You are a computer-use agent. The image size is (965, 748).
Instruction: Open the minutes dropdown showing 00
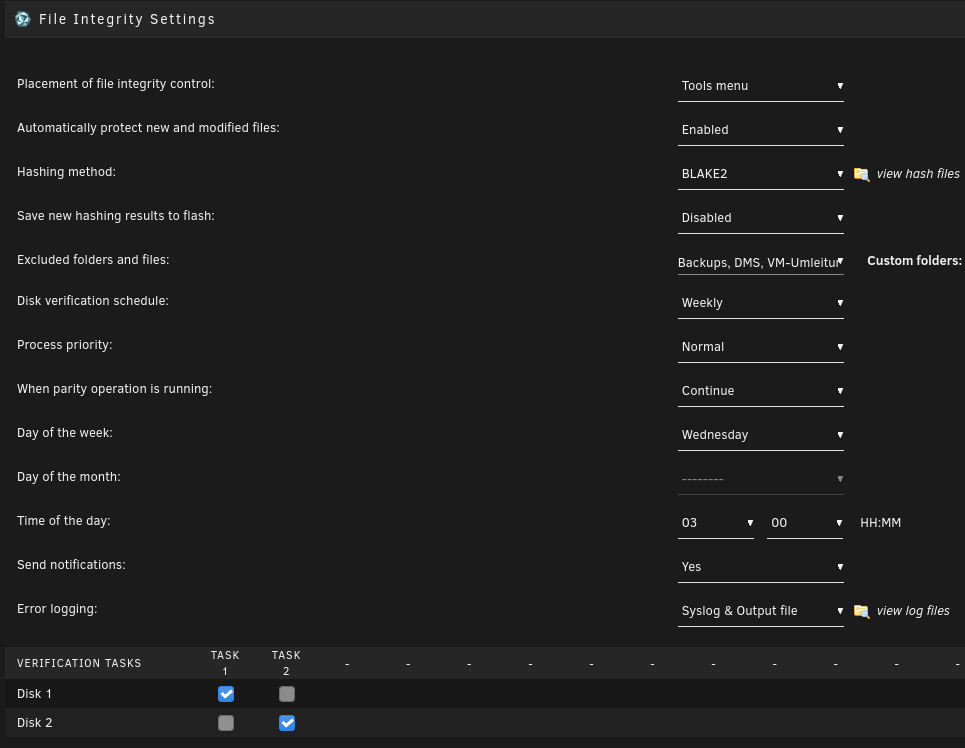click(x=805, y=523)
